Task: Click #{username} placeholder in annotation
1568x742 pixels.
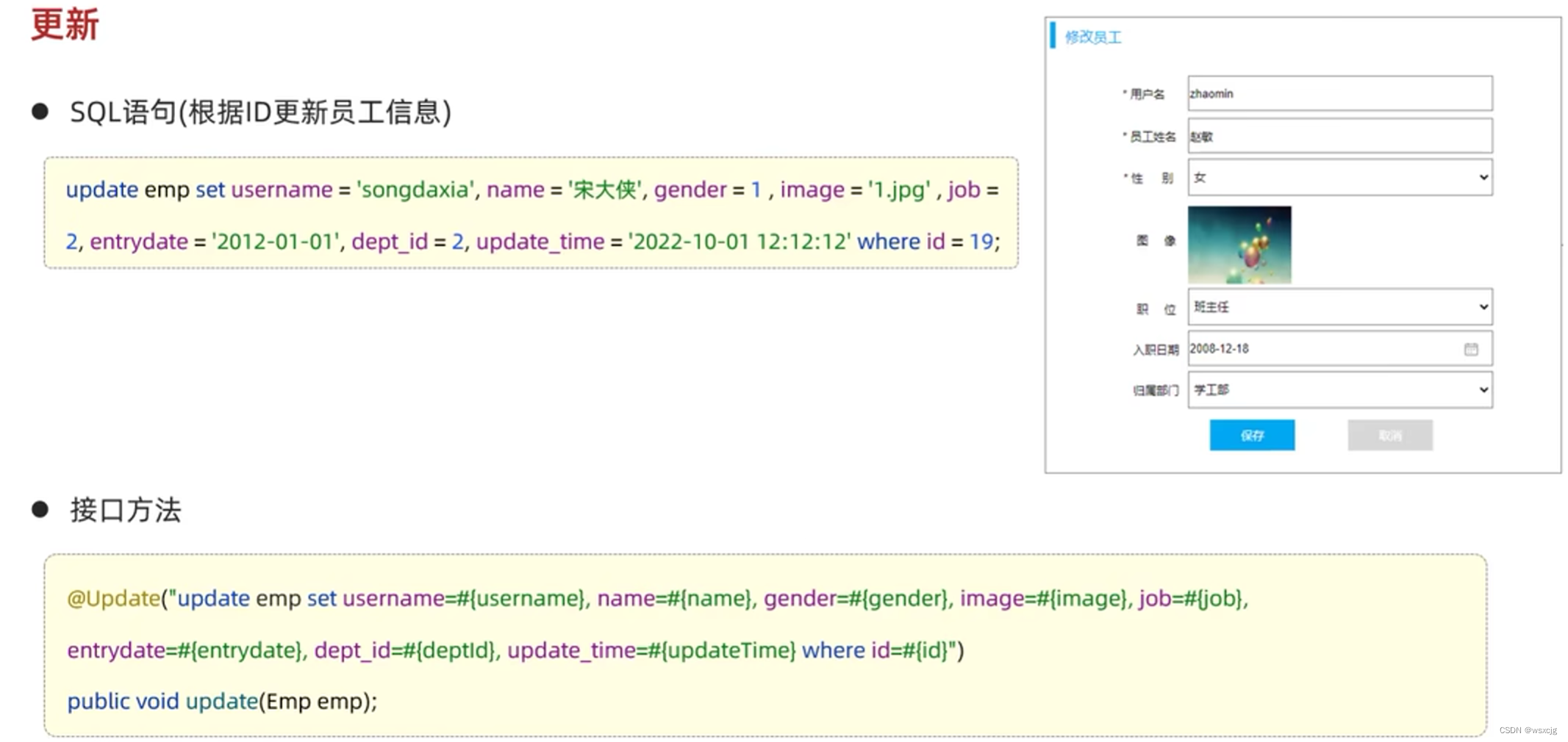Action: pos(520,598)
